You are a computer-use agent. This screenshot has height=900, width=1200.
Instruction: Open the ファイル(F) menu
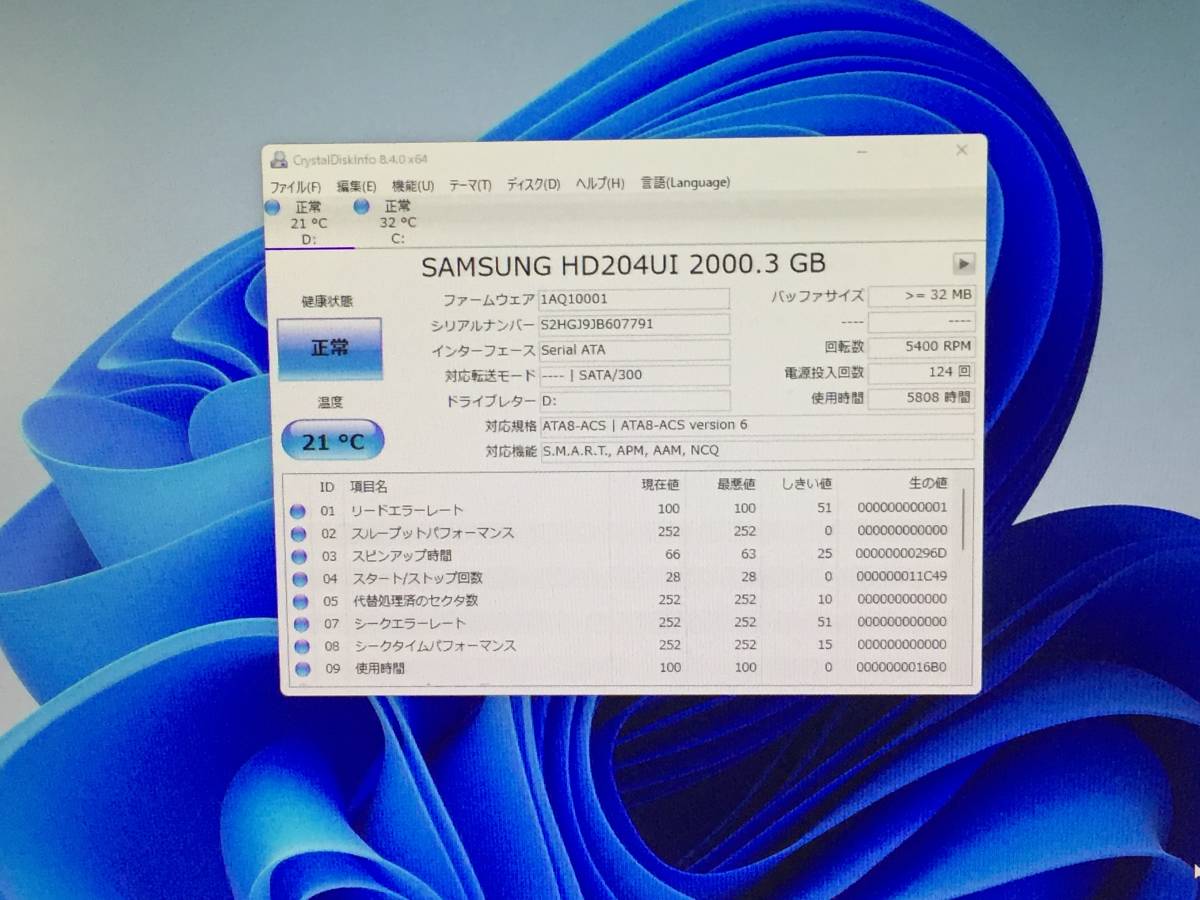[295, 185]
